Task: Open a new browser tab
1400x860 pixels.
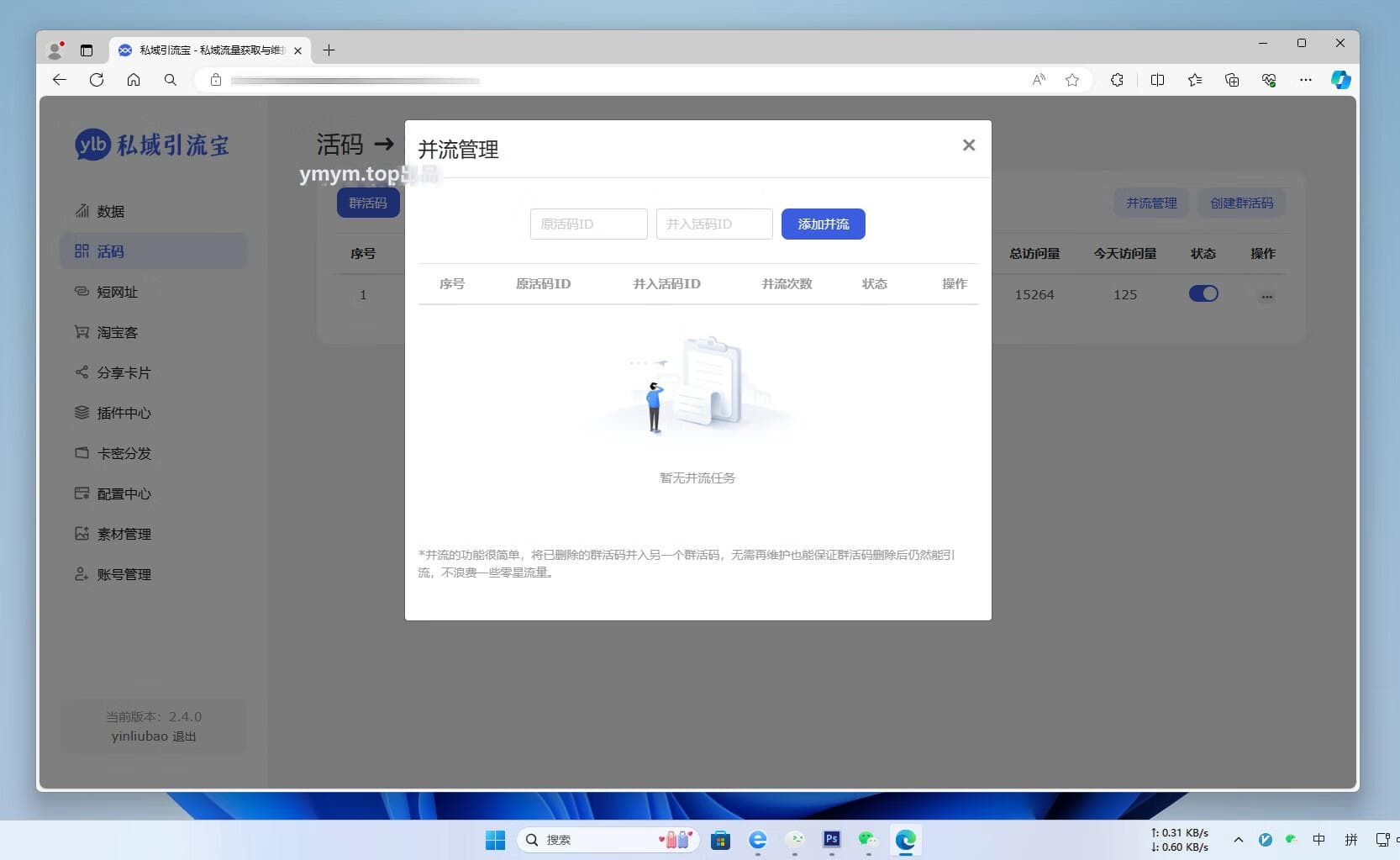Action: pos(329,50)
